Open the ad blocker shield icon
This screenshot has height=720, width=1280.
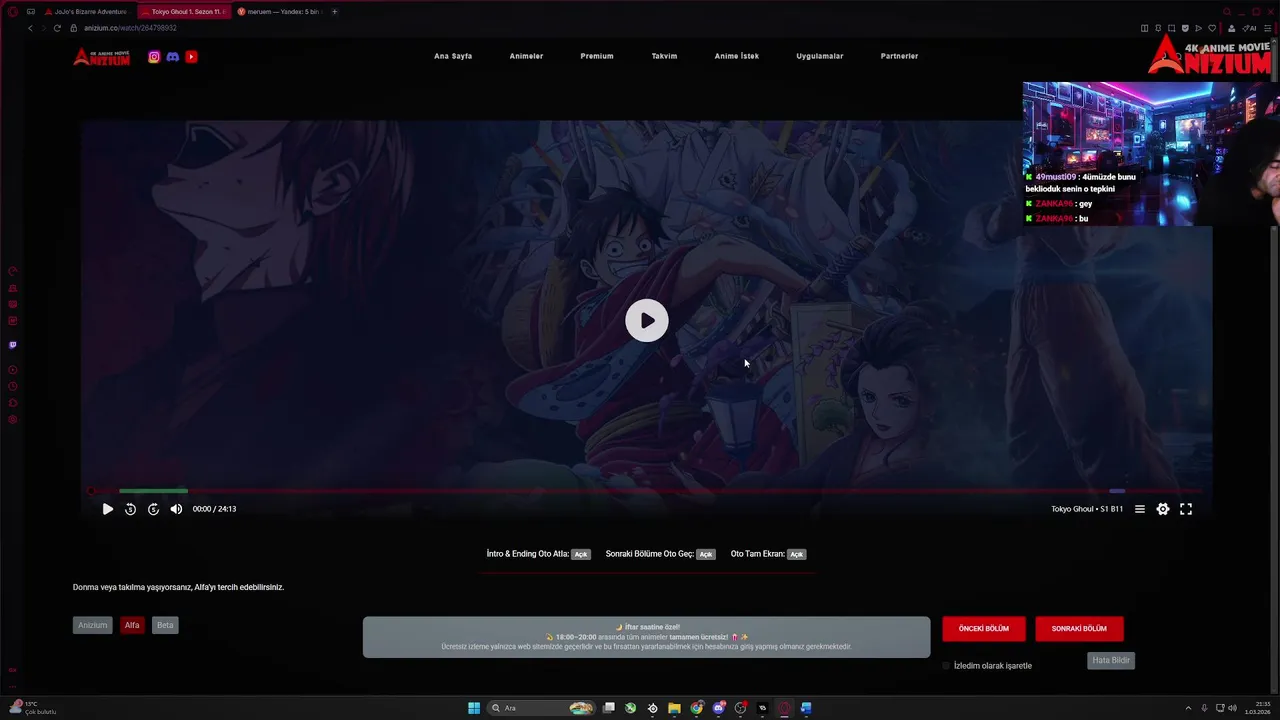click(x=1185, y=28)
